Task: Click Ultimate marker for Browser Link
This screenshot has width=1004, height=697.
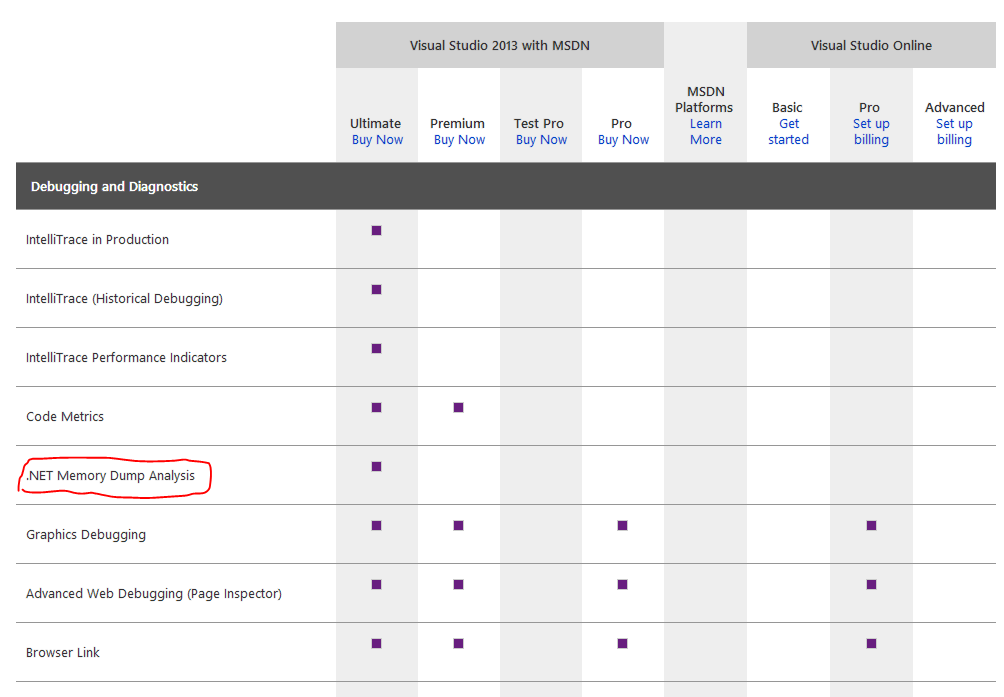Action: coord(376,643)
